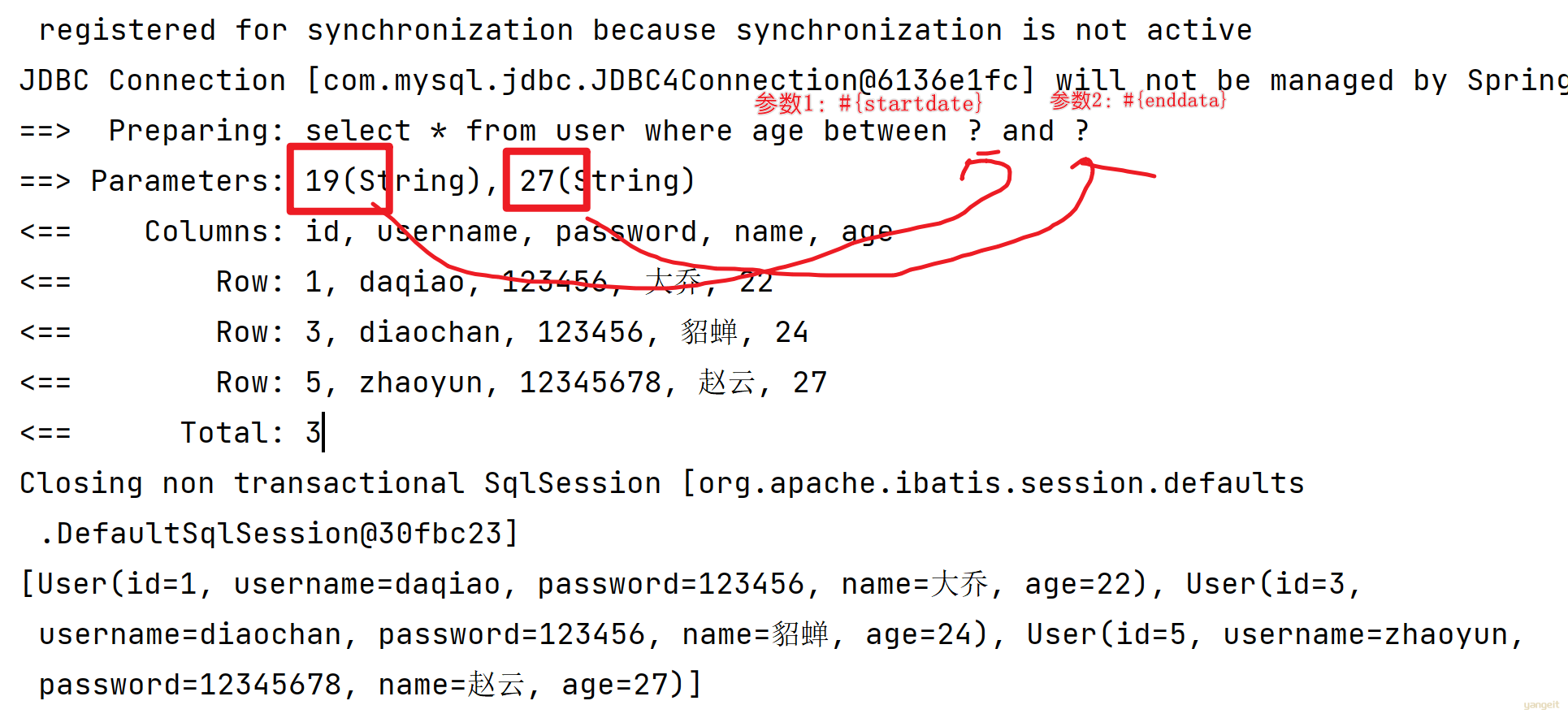Screen dimensions: 1568x718
Task: Click the red annotation 参数1: #{startdate}
Action: click(x=868, y=103)
